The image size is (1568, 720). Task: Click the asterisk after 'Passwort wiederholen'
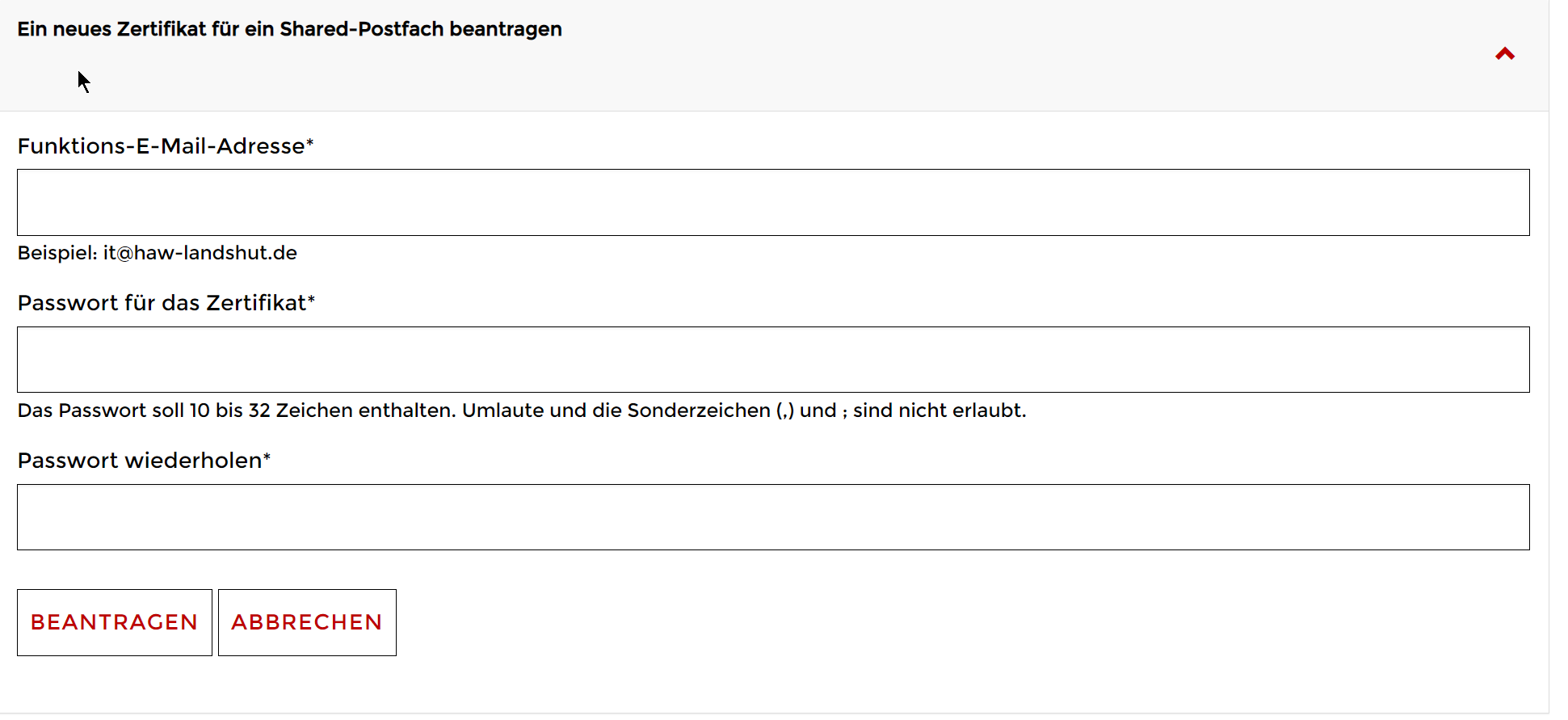[267, 457]
